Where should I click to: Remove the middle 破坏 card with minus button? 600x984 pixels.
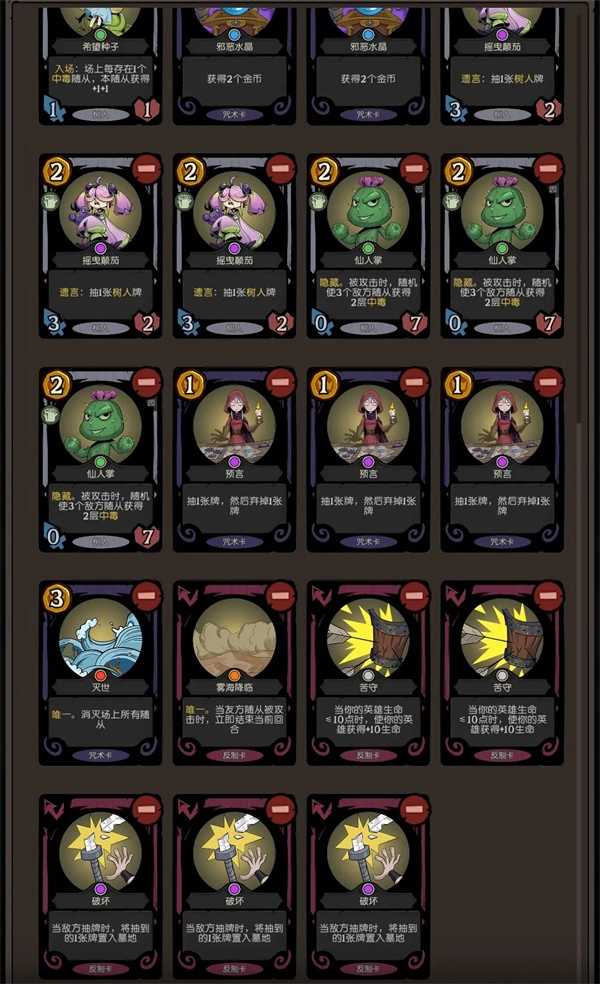[x=280, y=809]
